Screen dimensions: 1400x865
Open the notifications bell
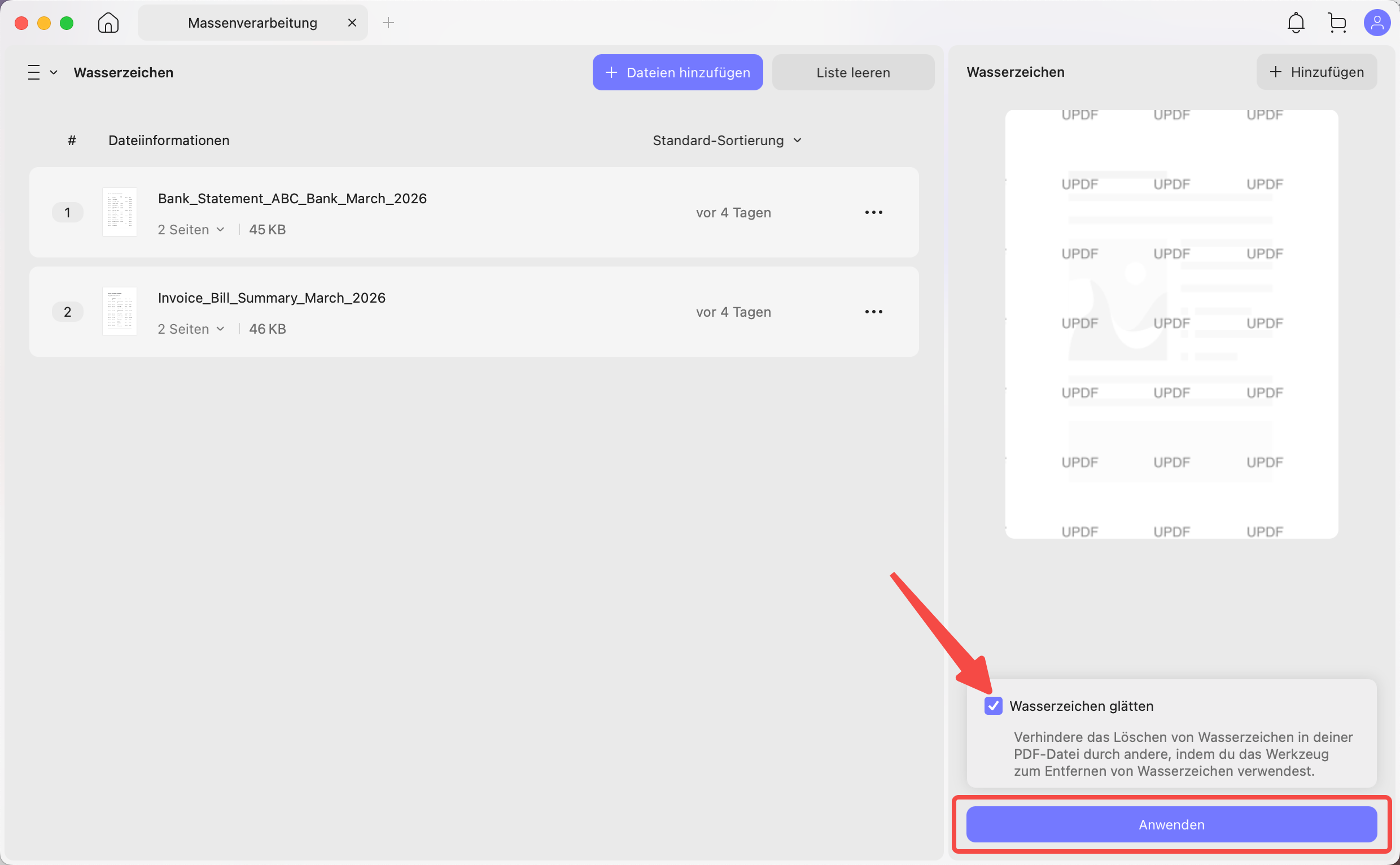(x=1296, y=23)
